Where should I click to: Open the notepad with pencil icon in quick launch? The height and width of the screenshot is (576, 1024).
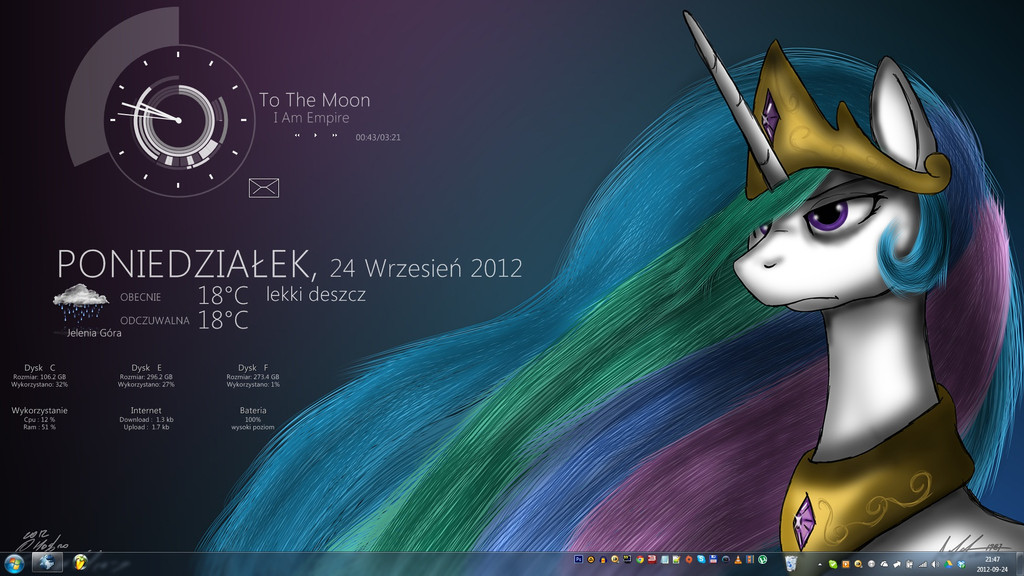[677, 560]
